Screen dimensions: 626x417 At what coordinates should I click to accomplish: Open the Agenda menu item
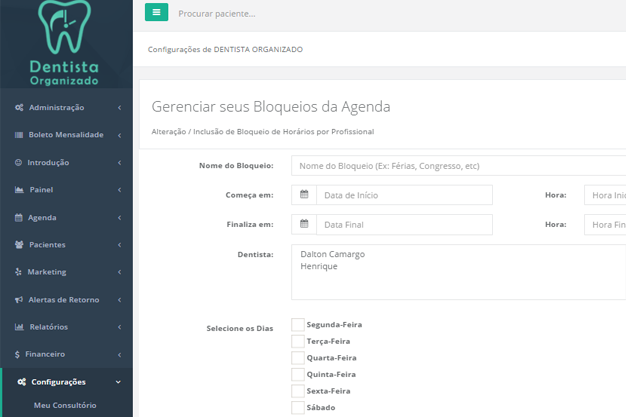66,218
